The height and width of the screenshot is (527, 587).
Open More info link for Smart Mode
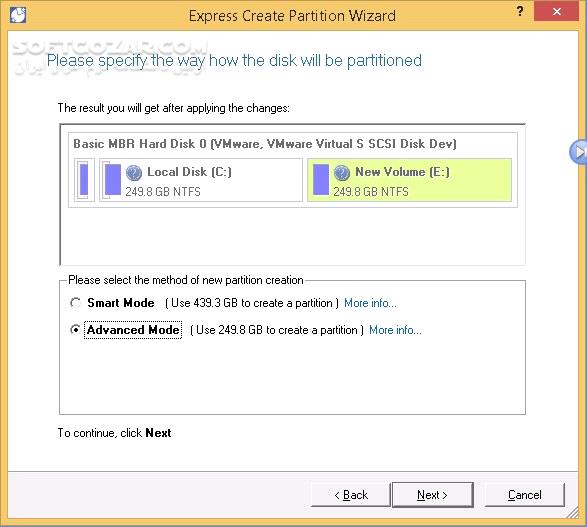coord(370,303)
